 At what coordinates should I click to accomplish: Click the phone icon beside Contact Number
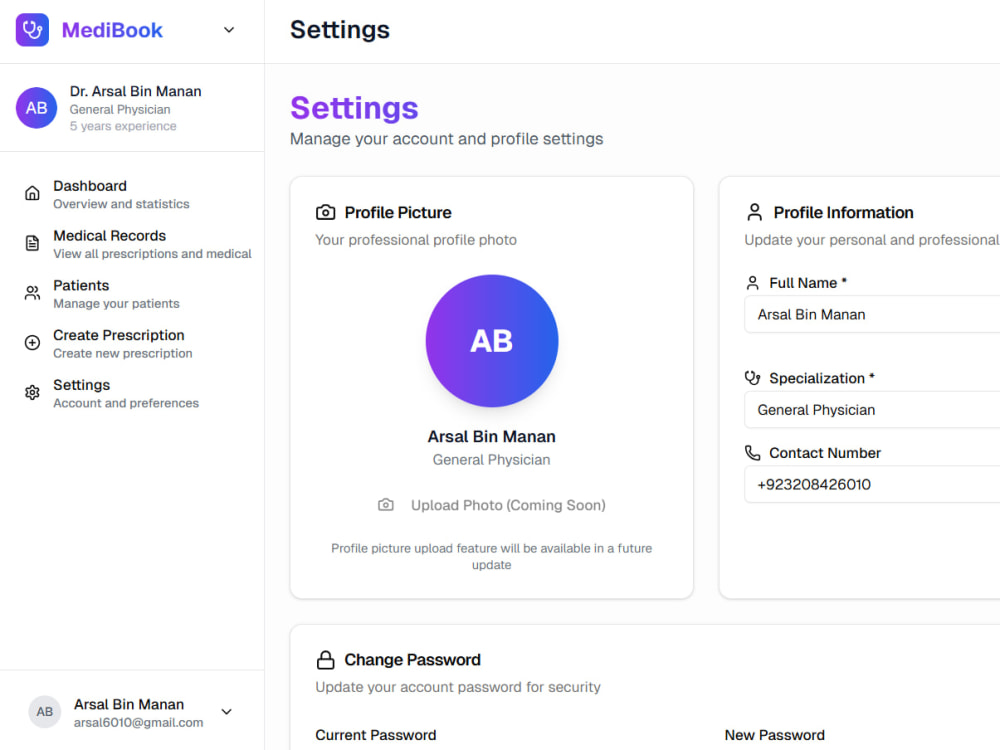pos(753,453)
